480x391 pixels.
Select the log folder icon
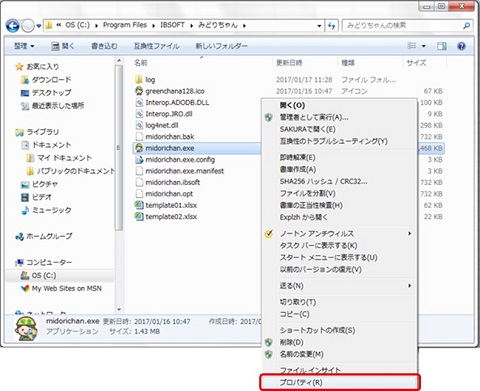coord(139,79)
